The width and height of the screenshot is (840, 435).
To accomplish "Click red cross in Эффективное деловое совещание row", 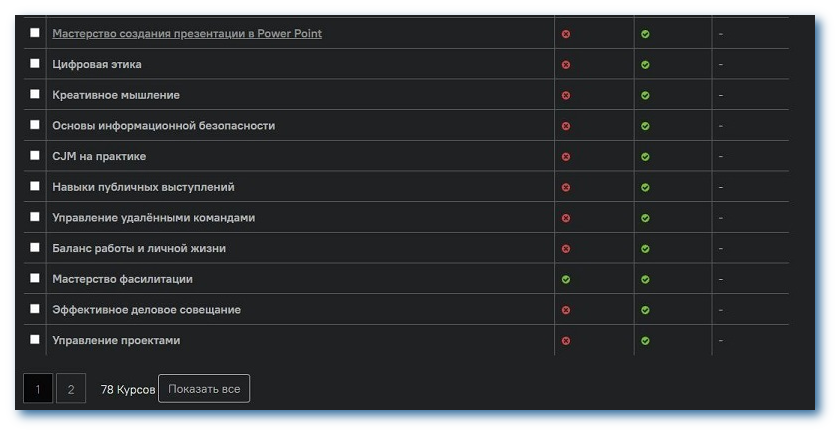I will 566,310.
